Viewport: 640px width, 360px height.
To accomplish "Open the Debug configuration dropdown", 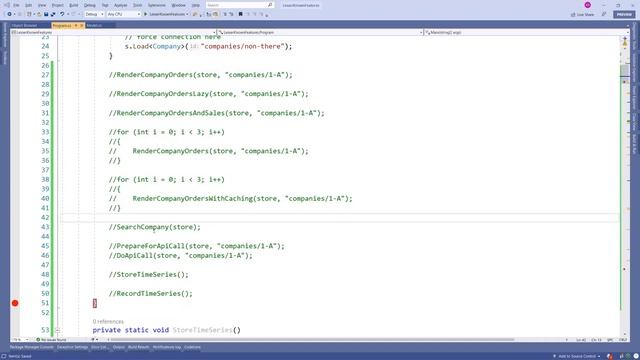I will coord(94,14).
